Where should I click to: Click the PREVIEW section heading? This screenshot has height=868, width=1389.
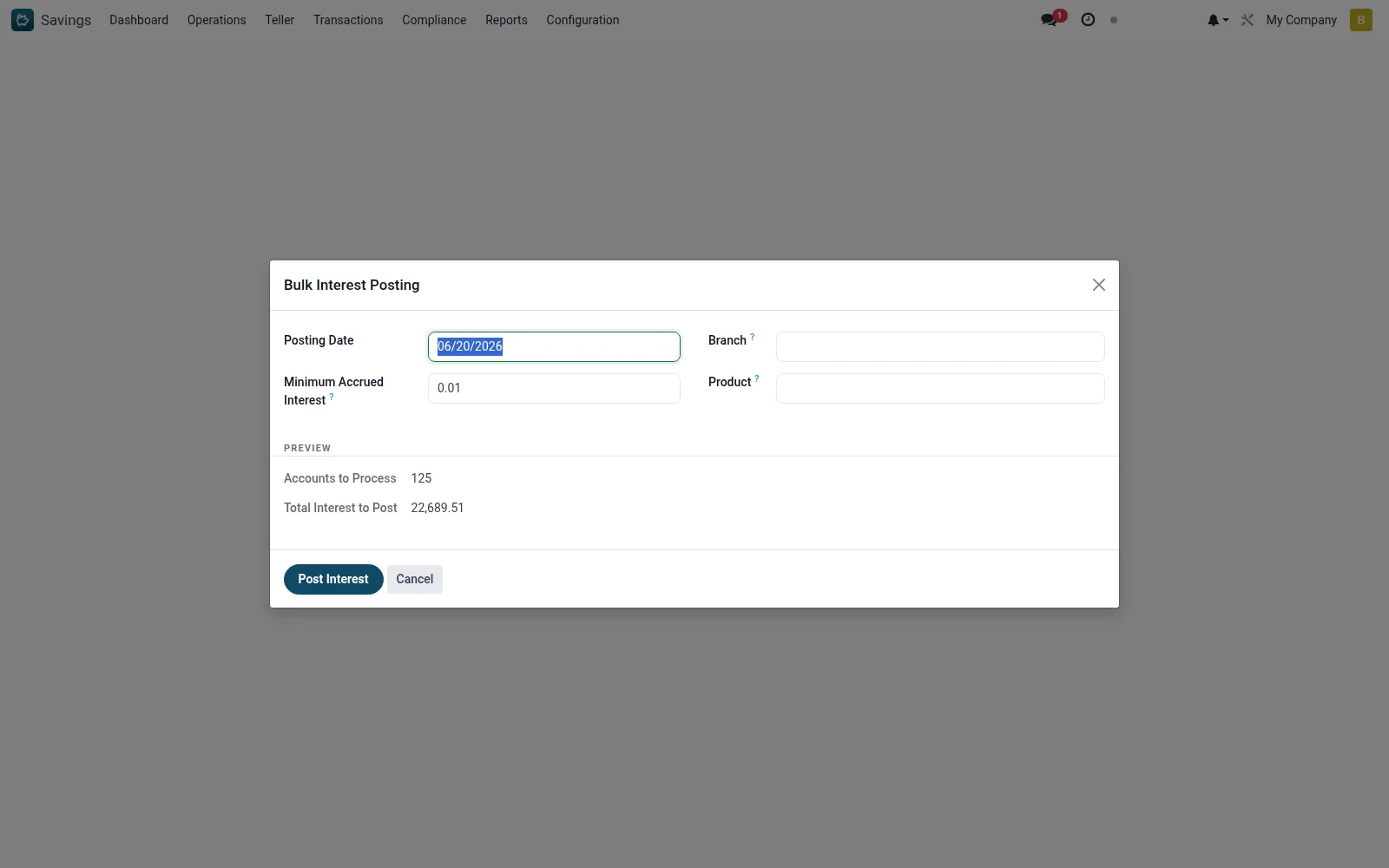click(x=307, y=448)
